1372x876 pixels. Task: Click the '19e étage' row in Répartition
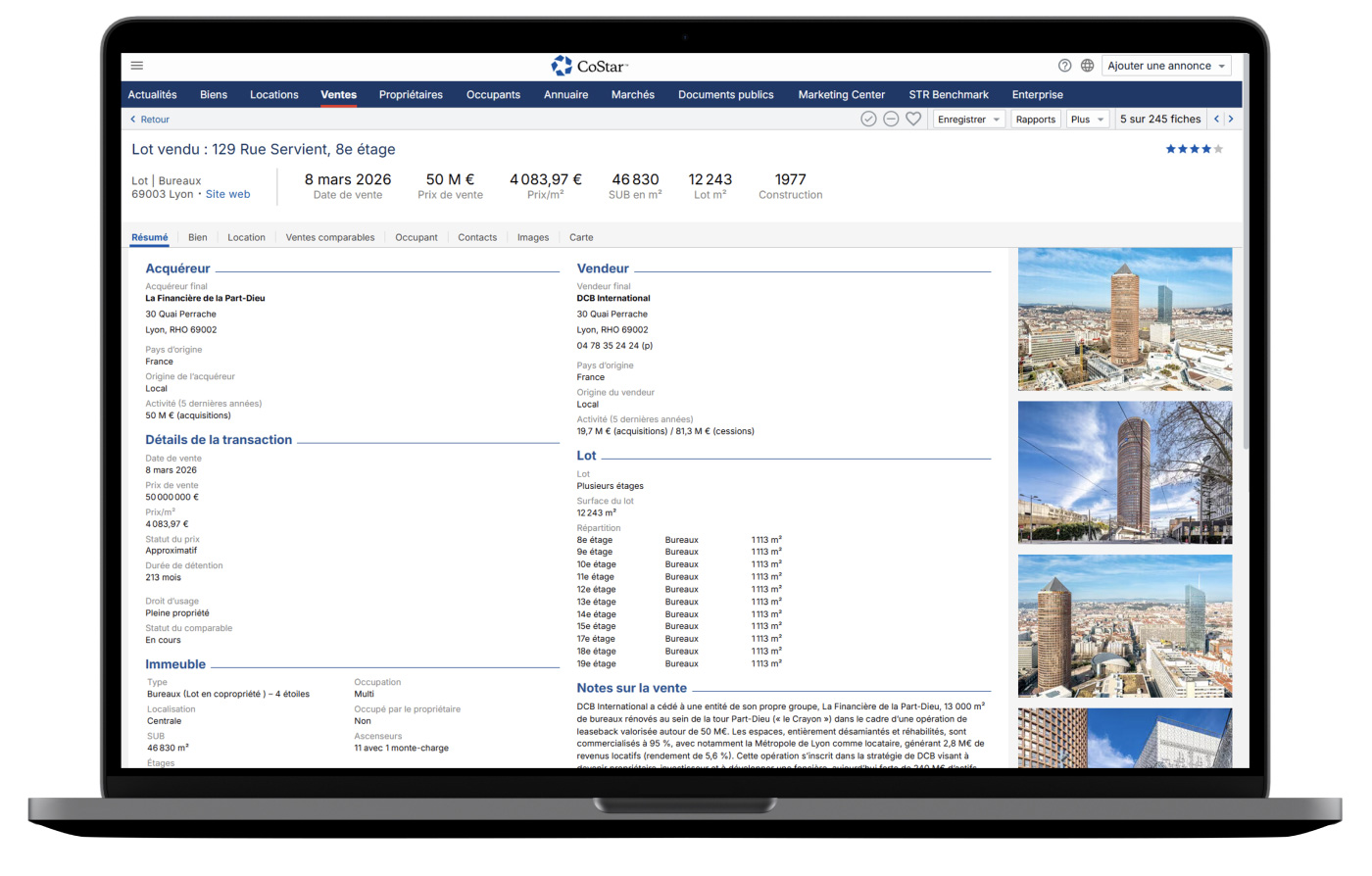pyautogui.click(x=679, y=663)
